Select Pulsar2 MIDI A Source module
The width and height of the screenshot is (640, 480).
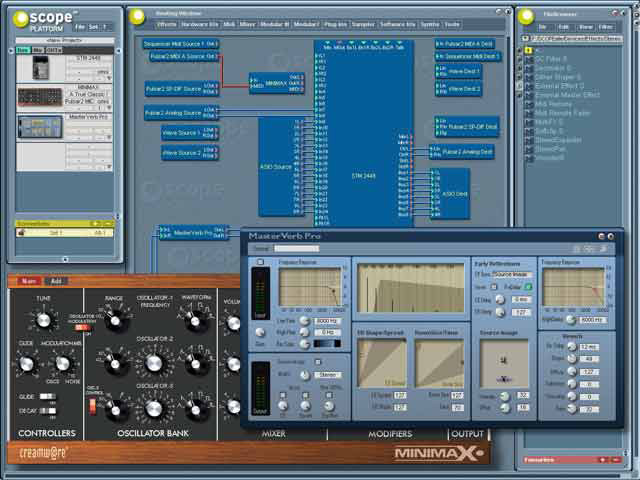click(x=184, y=56)
